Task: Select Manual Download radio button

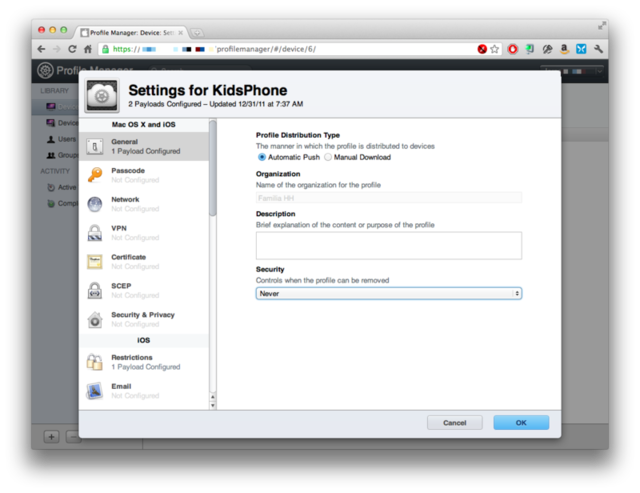Action: [x=328, y=157]
